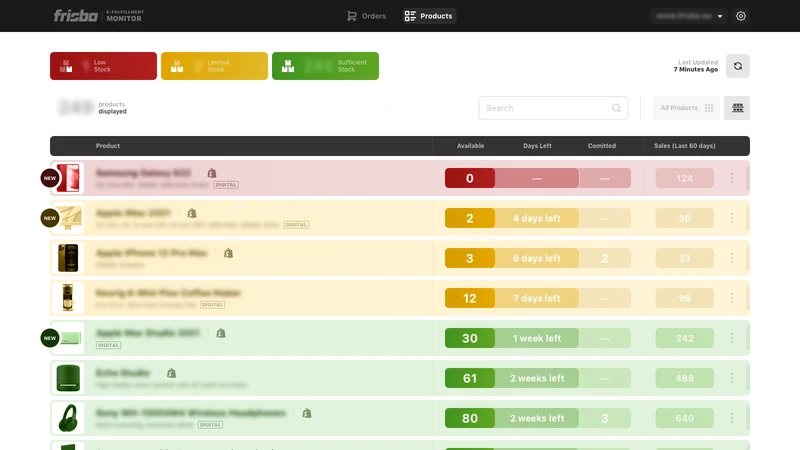The image size is (800, 450).
Task: Click the green speaker product thumbnail
Action: coord(68,378)
